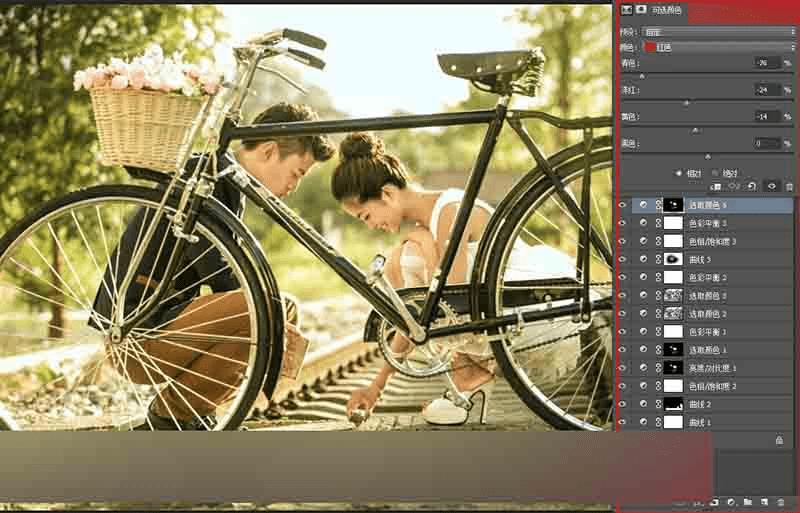Select the 色彩平衡 3 layer name
The width and height of the screenshot is (800, 513).
point(708,224)
